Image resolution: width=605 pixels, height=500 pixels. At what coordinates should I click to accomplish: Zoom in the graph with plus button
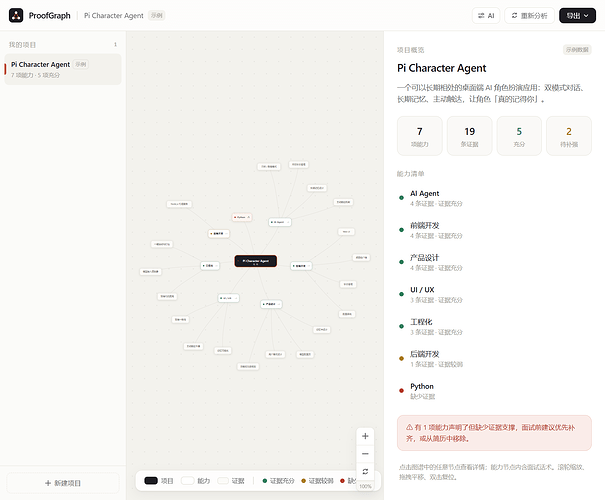(365, 436)
